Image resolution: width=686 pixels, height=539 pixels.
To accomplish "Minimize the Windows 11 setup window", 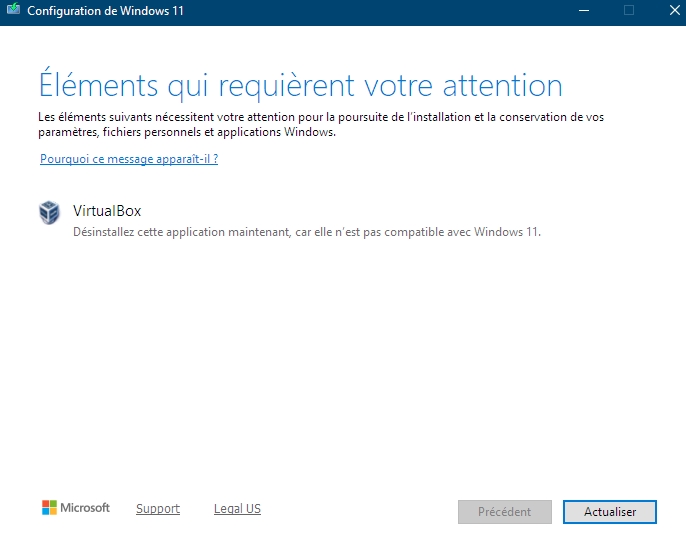I will (584, 10).
